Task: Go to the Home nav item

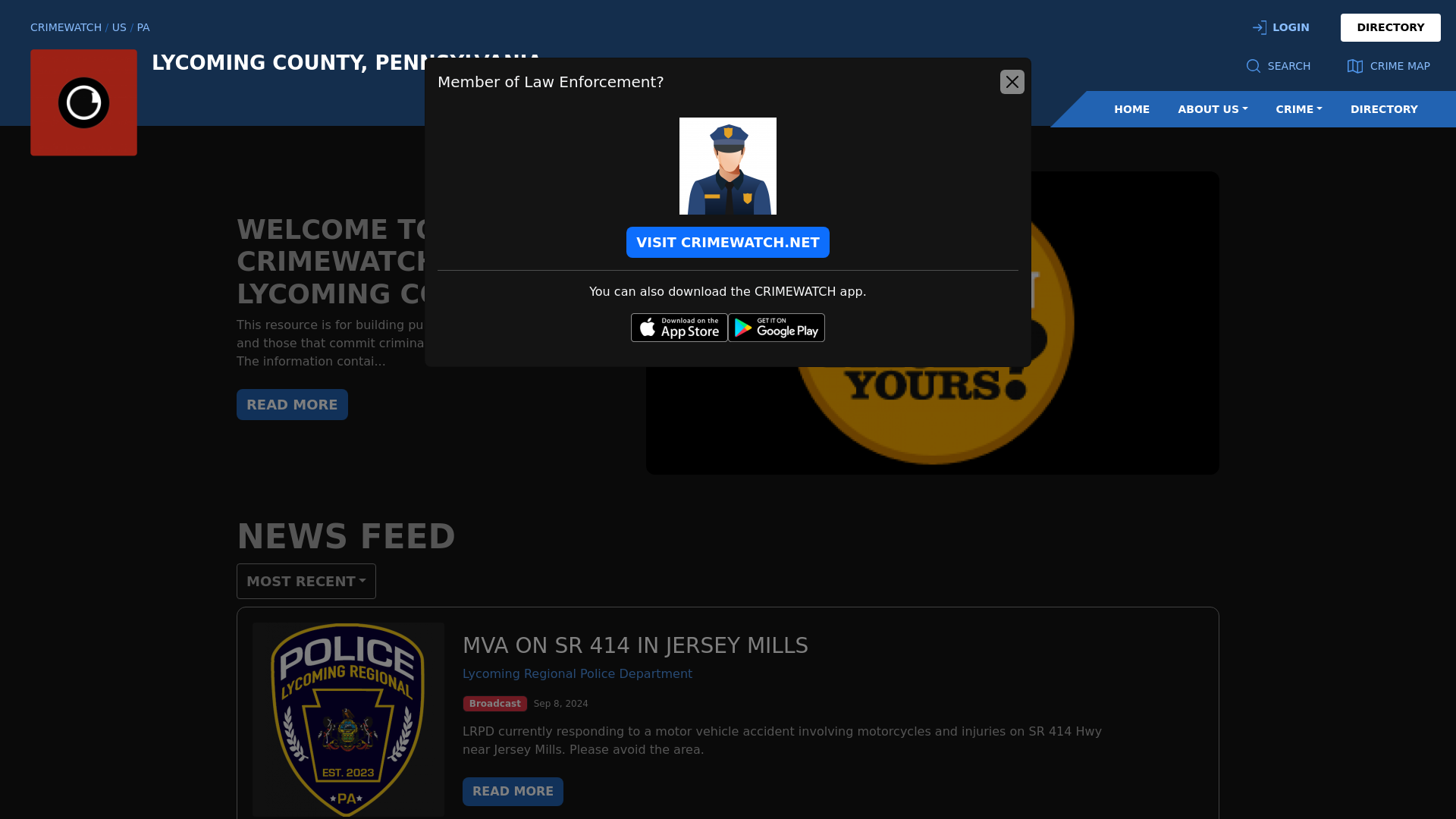Action: point(1131,109)
